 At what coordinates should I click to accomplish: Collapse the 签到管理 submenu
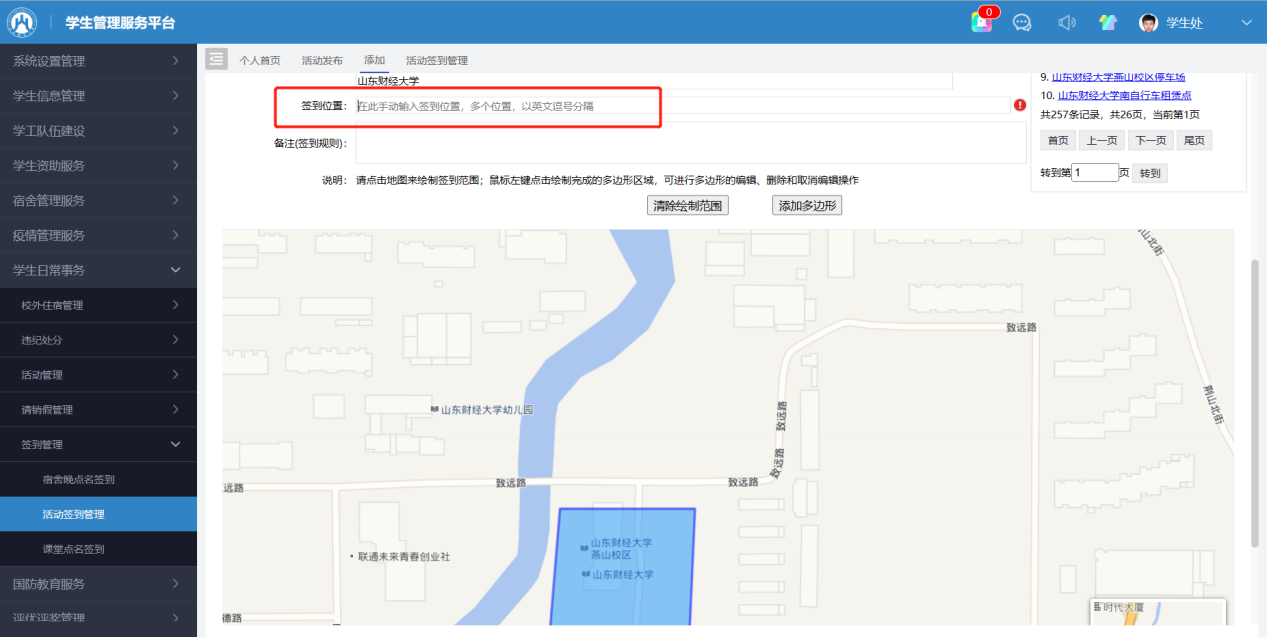click(97, 444)
